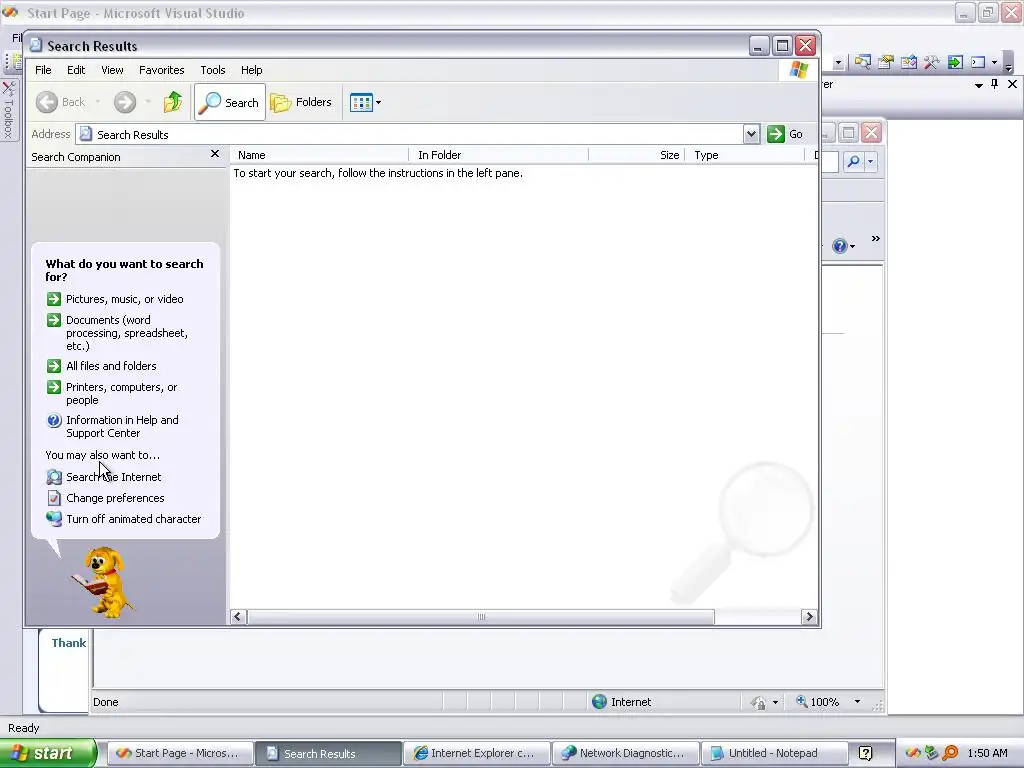Search for Pictures, music, or video
This screenshot has width=1024, height=768.
[125, 299]
